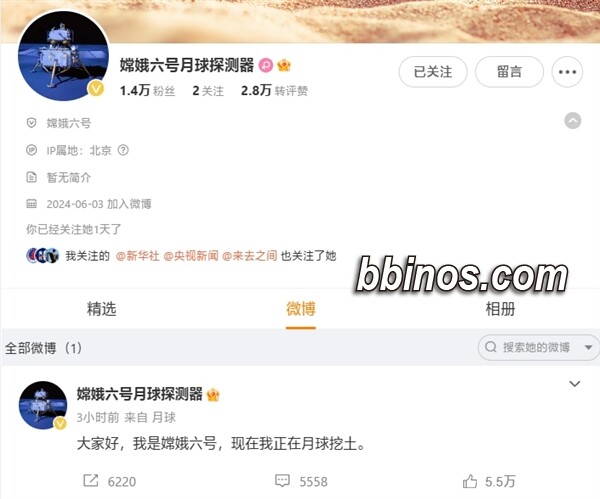Viewport: 600px width, 499px height.
Task: Select the 微博 tab
Action: [301, 309]
